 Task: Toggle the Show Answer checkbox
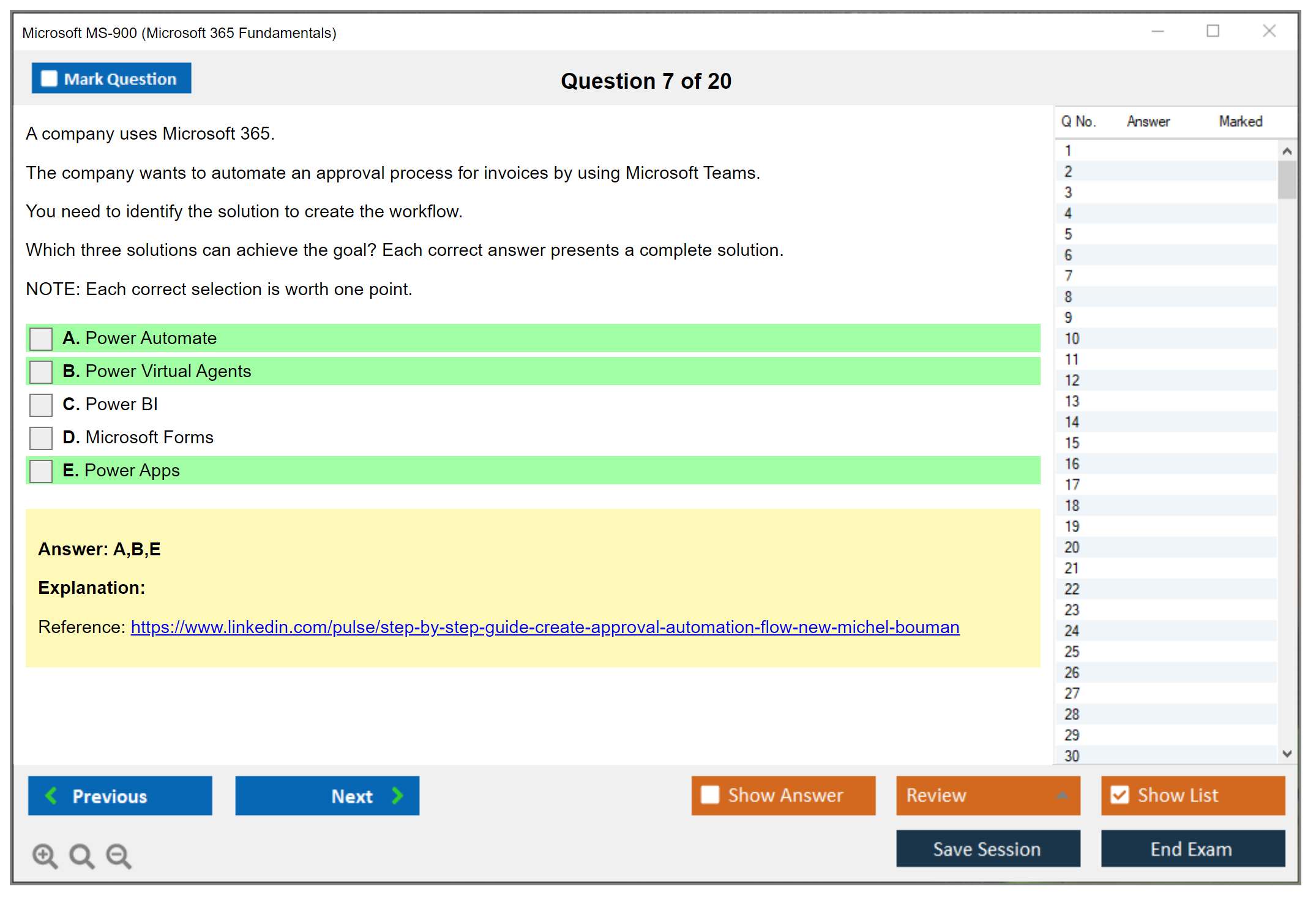[710, 795]
